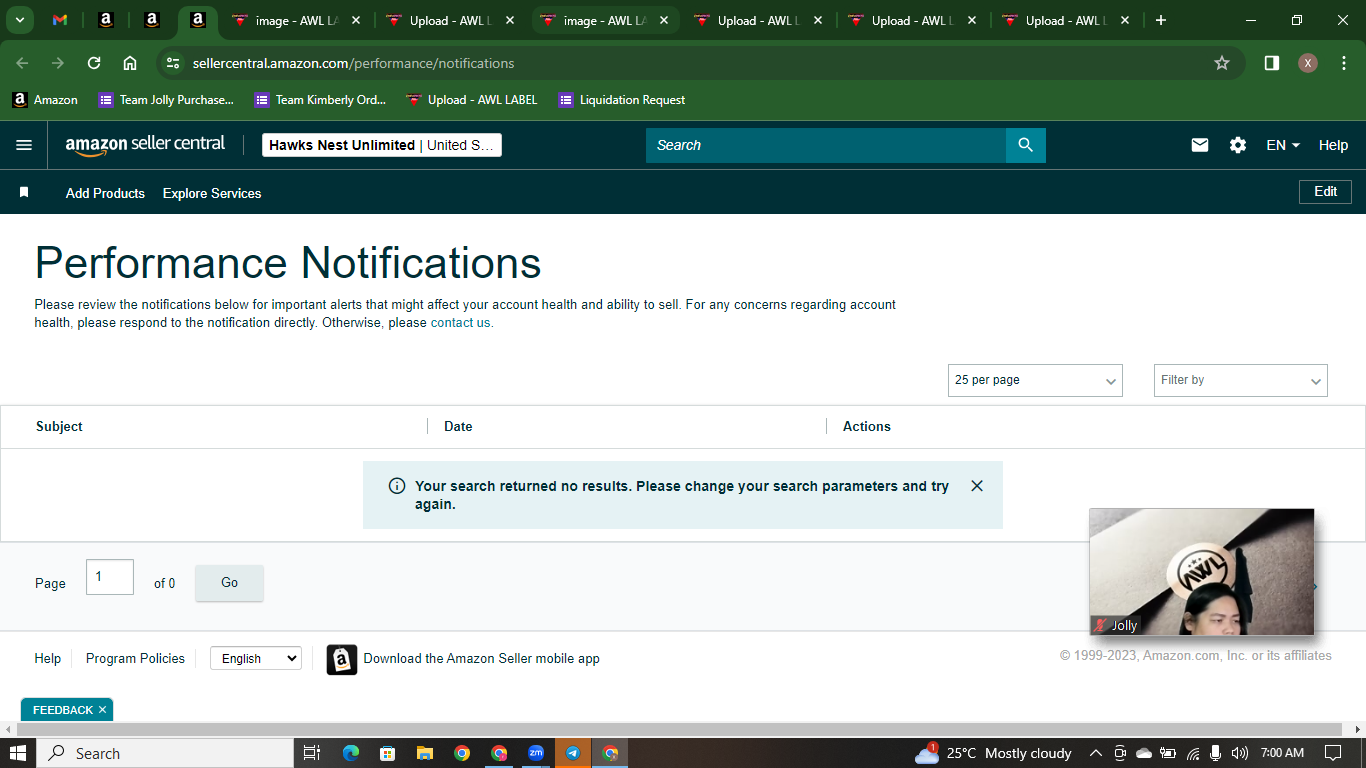Open Chrome's side panel

pos(1272,63)
